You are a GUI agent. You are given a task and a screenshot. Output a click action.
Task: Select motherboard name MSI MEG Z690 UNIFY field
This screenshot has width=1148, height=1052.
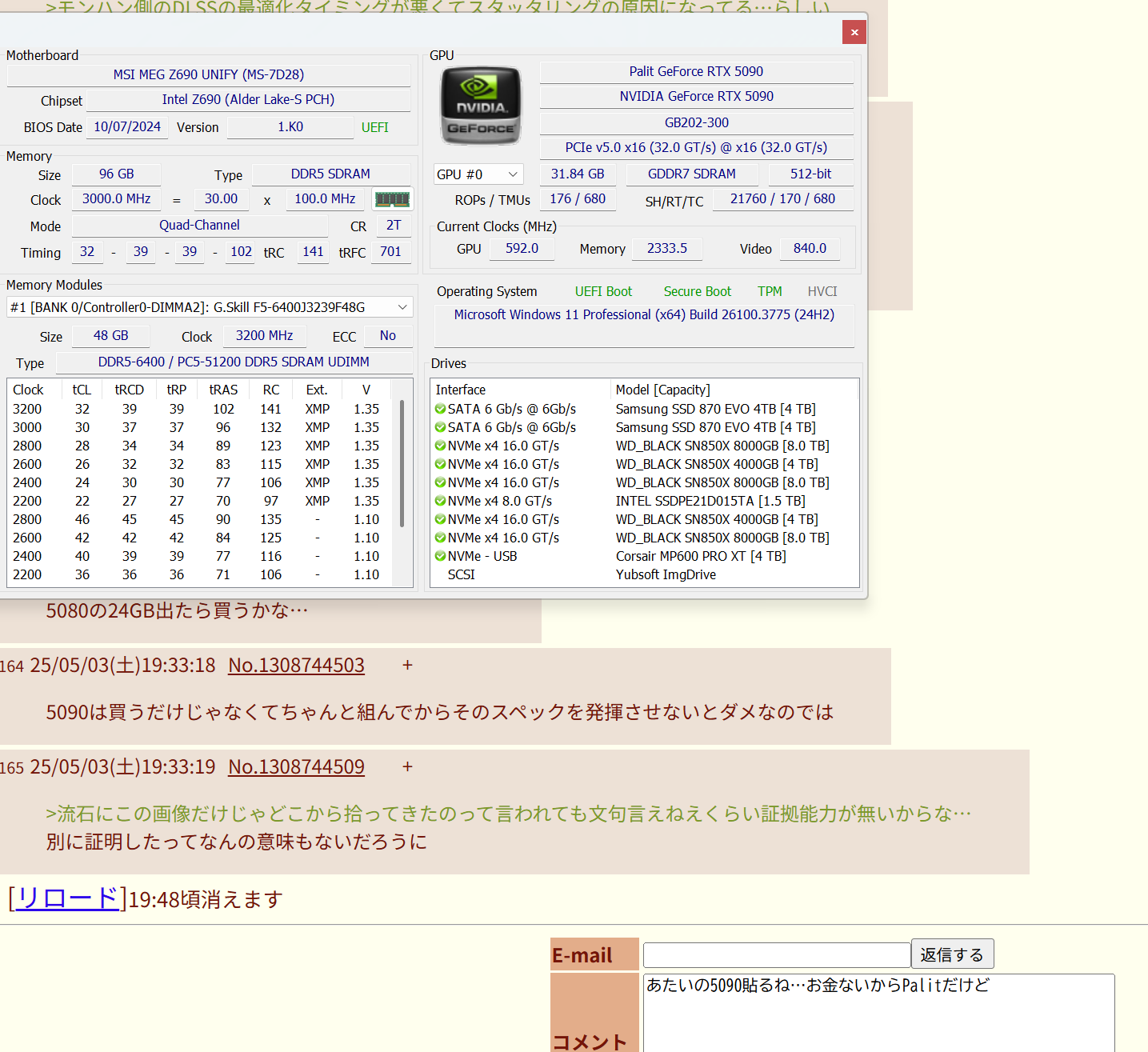point(209,74)
